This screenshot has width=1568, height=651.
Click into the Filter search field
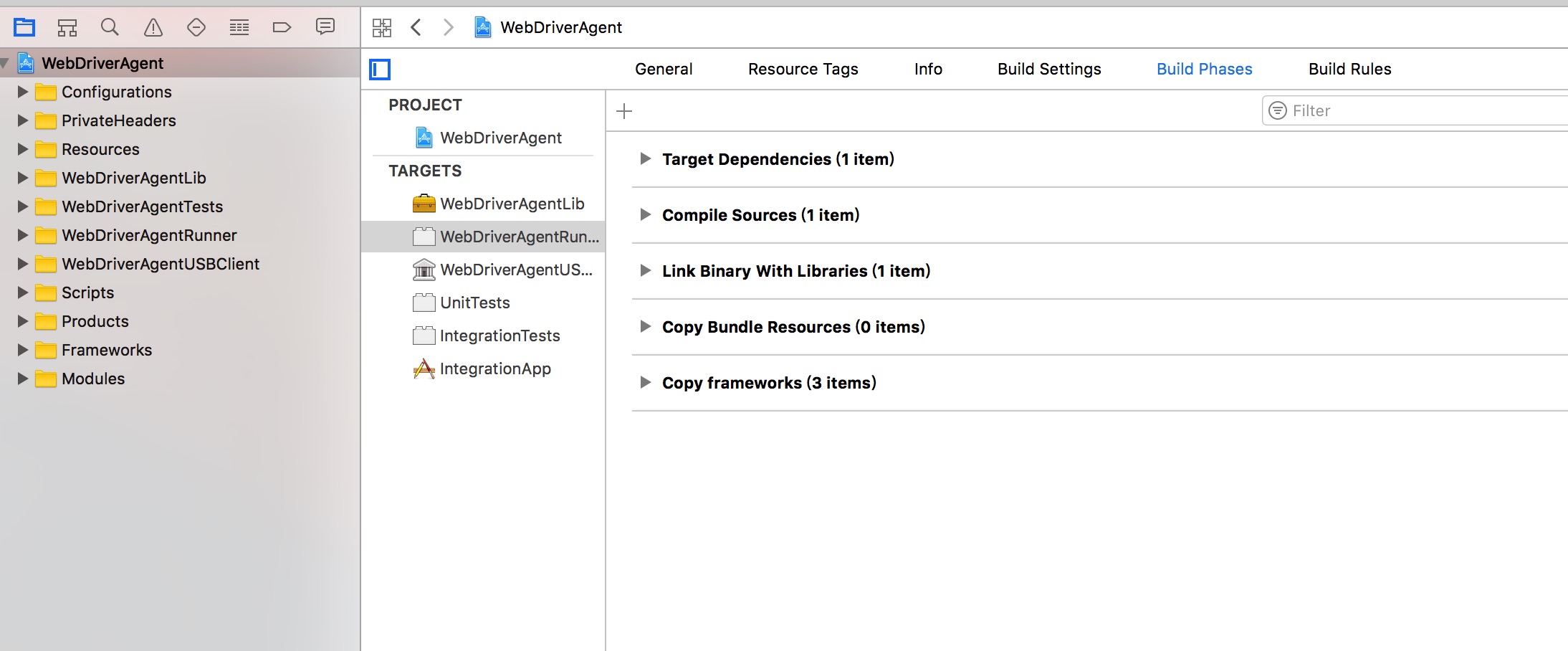click(1415, 110)
